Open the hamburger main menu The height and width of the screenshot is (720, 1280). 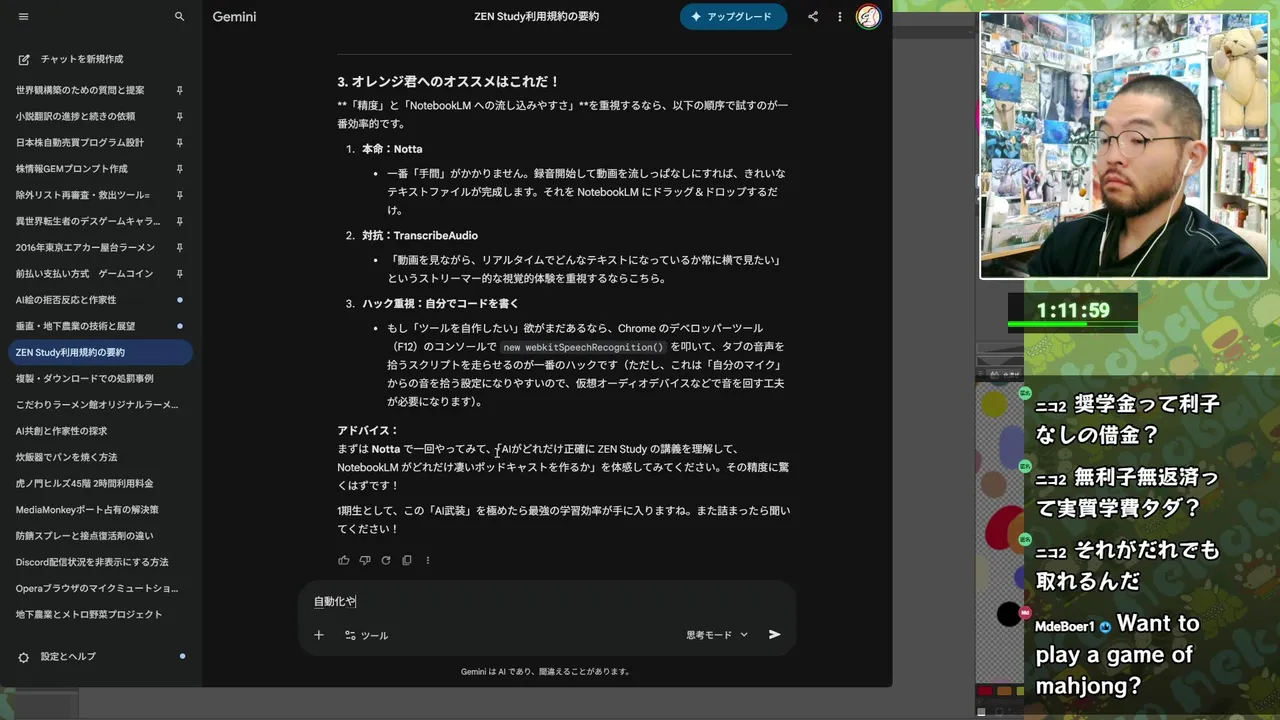click(24, 17)
